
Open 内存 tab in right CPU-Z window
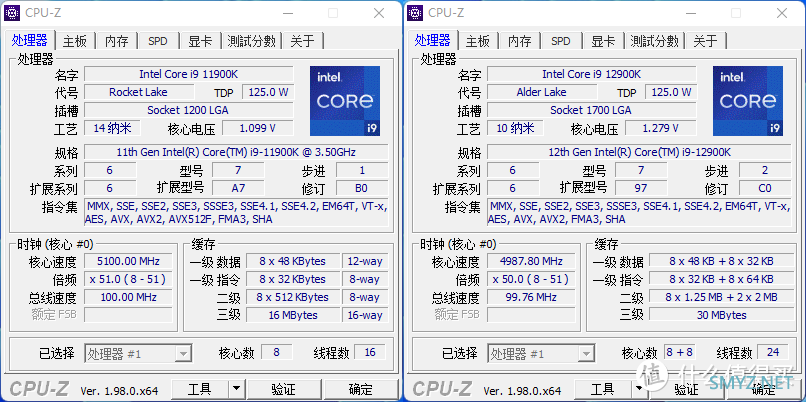pyautogui.click(x=520, y=41)
